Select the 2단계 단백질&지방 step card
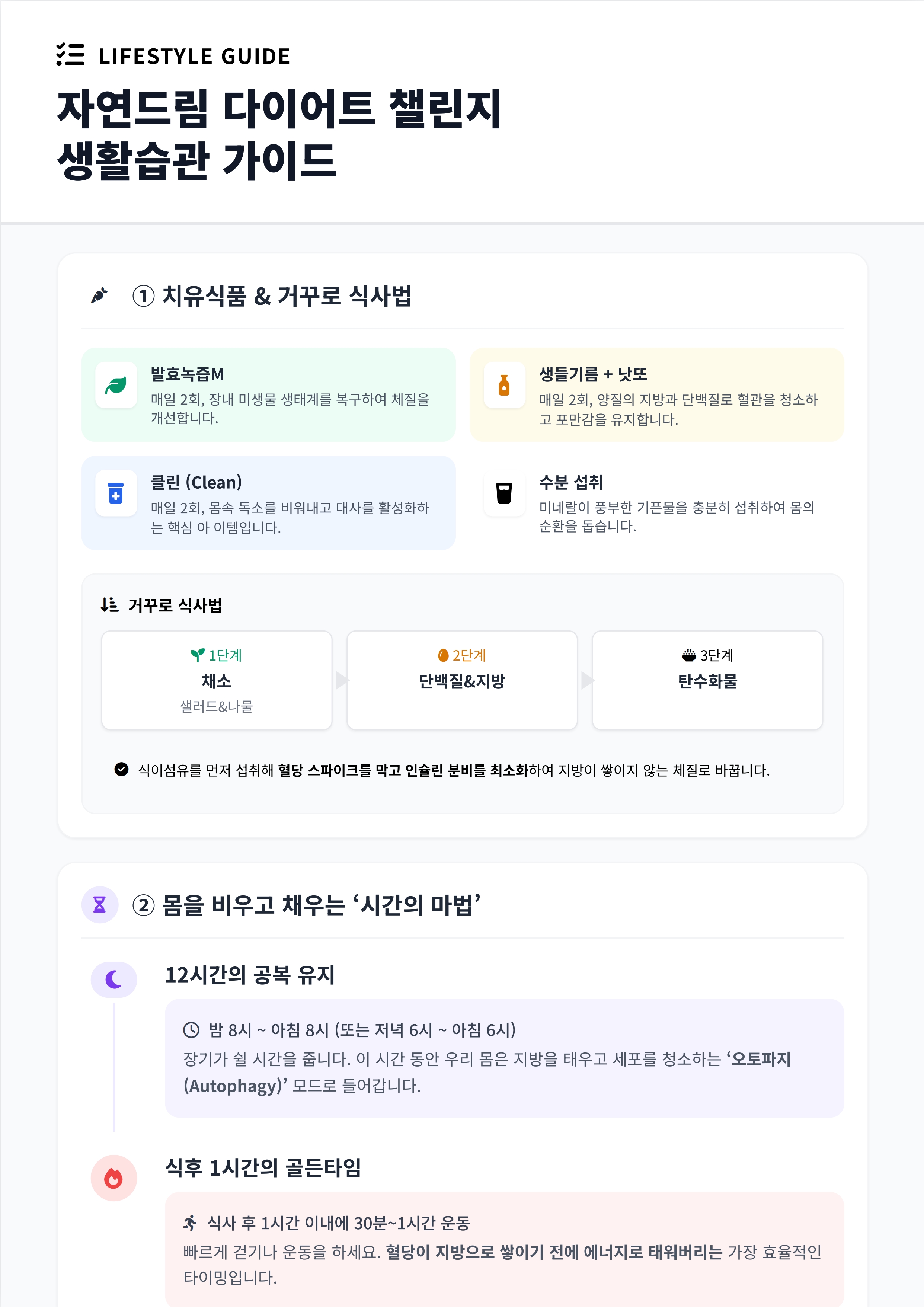The width and height of the screenshot is (924, 1307). [x=462, y=680]
